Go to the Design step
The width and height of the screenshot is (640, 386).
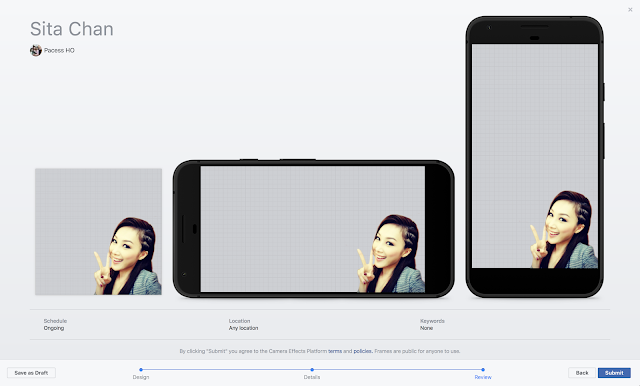(x=141, y=377)
